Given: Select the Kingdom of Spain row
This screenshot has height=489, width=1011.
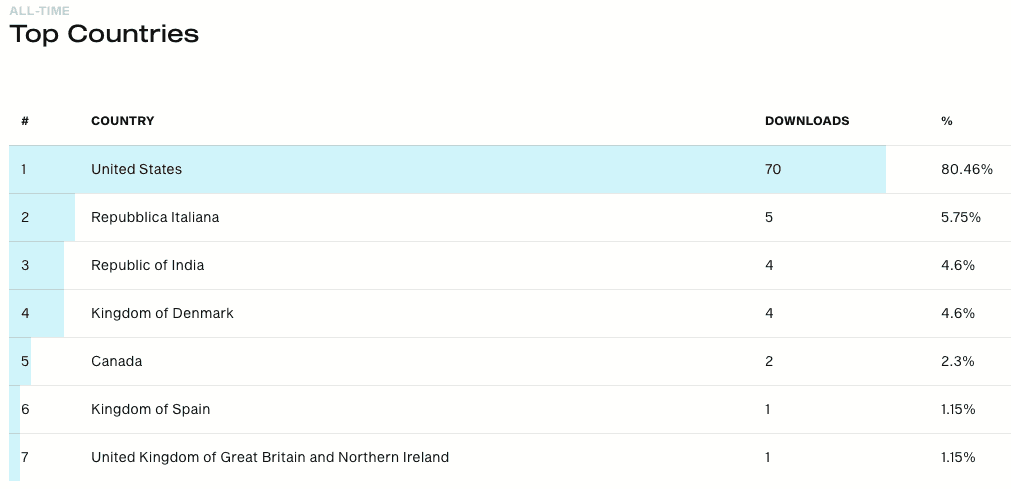Looking at the screenshot, I should pyautogui.click(x=510, y=410).
